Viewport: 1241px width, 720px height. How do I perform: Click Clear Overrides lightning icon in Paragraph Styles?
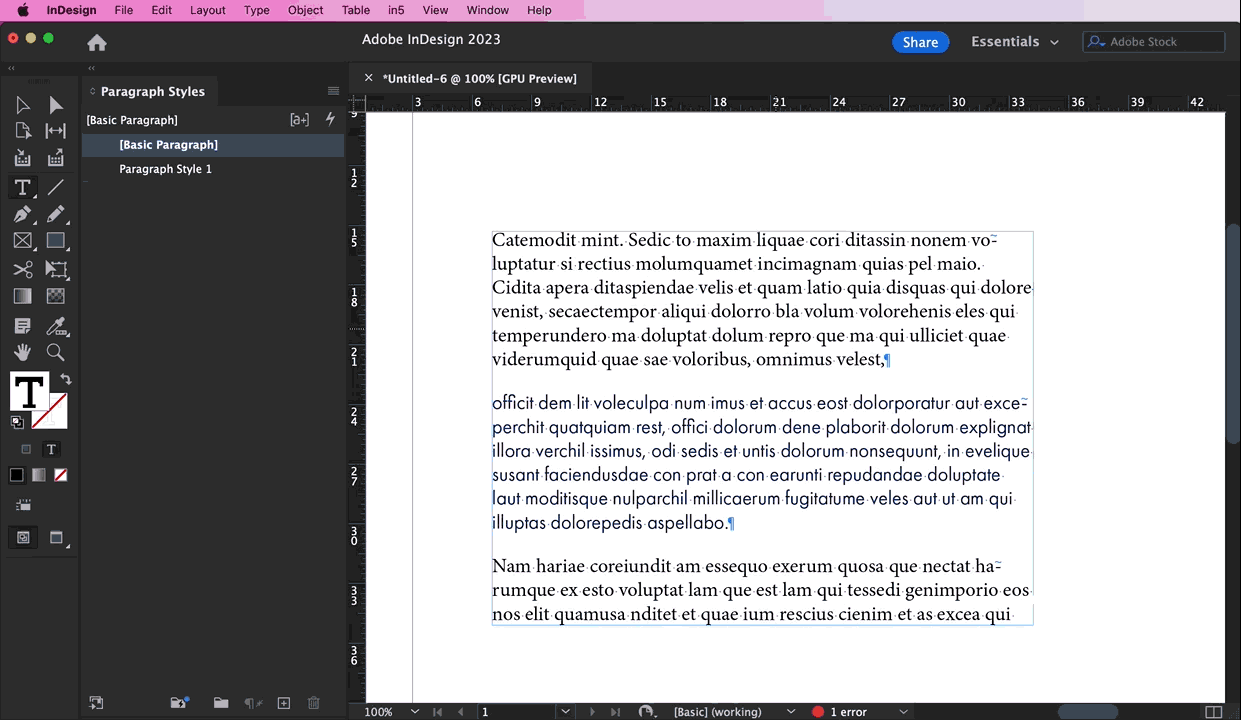tap(331, 119)
